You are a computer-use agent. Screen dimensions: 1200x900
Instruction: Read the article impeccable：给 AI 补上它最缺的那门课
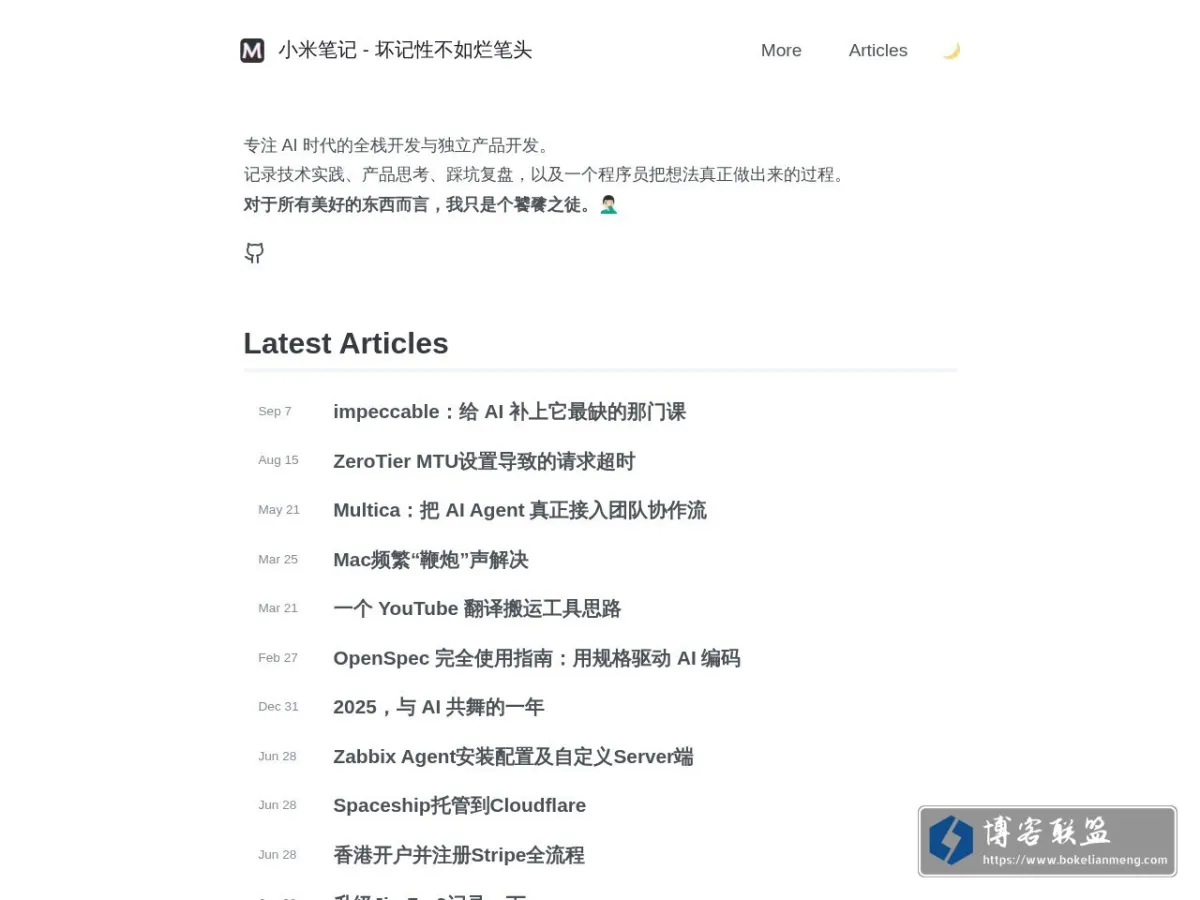509,412
